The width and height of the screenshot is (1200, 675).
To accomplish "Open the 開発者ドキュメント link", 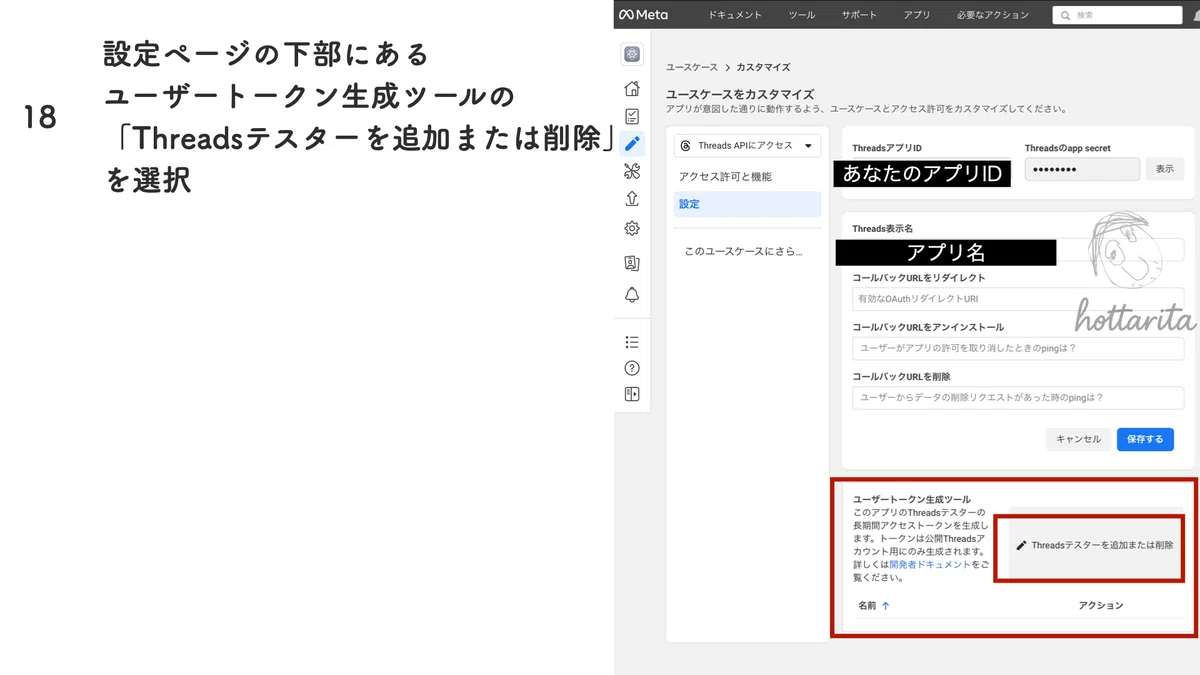I will (x=930, y=565).
